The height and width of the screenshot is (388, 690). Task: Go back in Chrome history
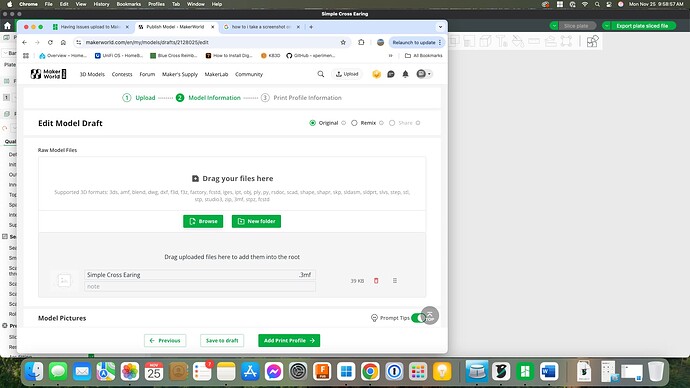click(25, 42)
